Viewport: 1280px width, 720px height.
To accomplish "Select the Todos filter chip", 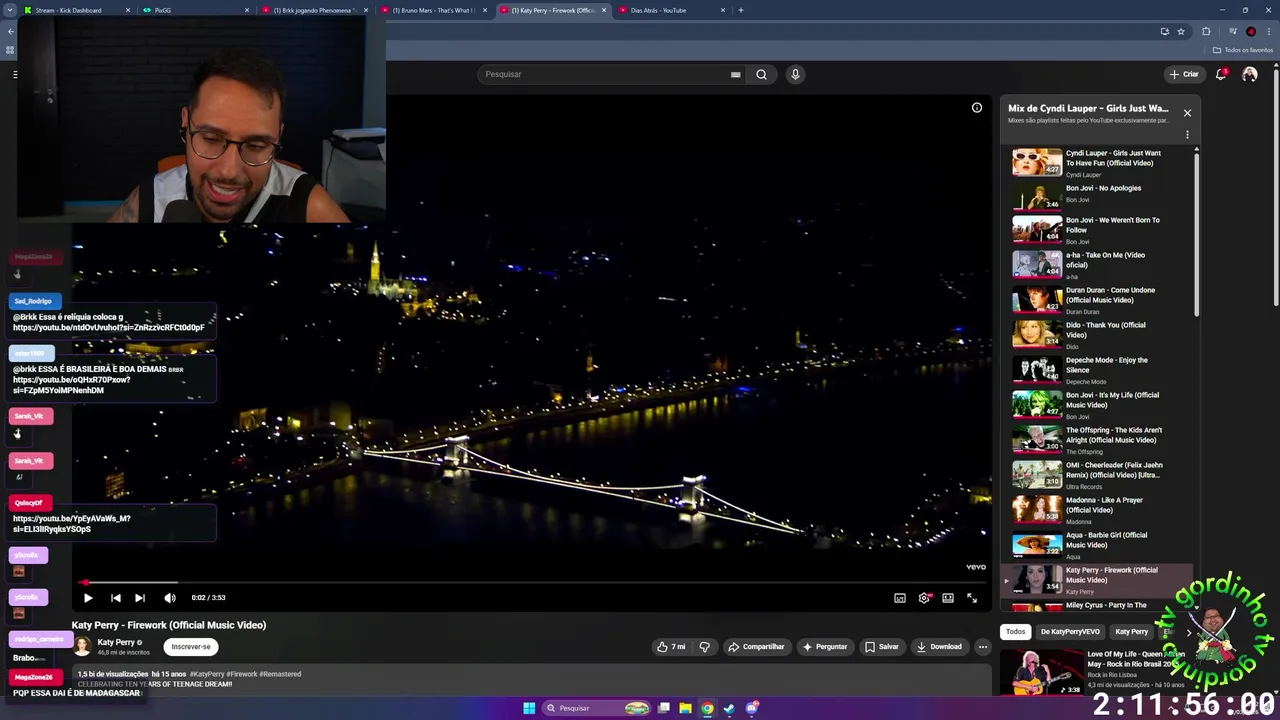I will tap(1016, 632).
